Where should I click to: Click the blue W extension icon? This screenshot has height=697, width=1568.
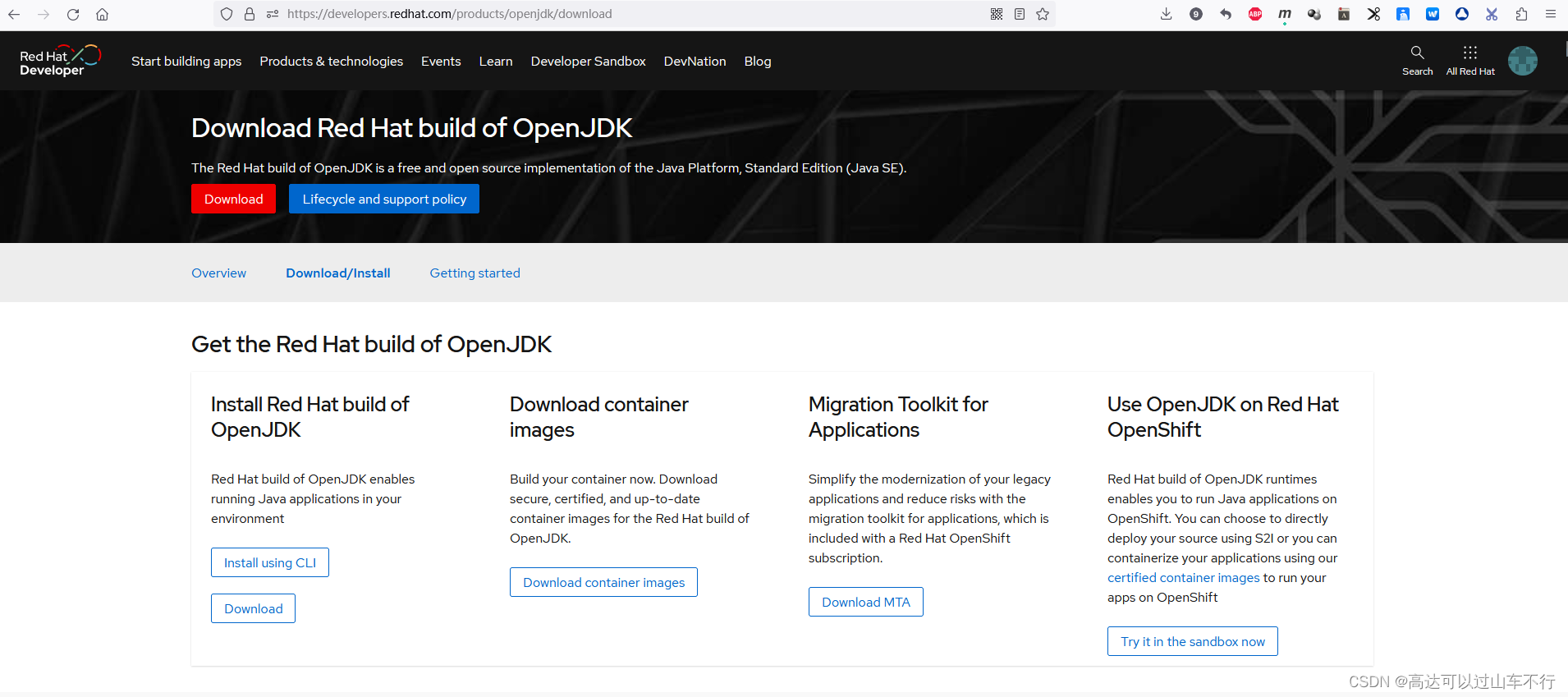(1433, 14)
